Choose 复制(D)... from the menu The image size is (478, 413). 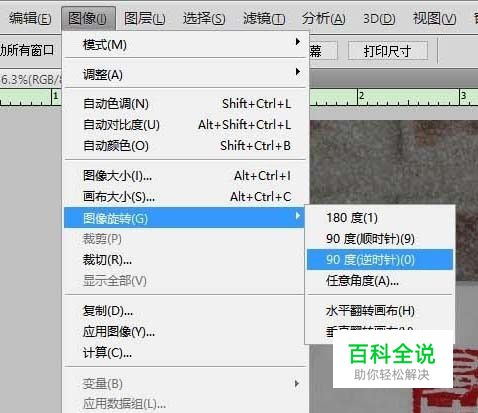tap(185, 311)
